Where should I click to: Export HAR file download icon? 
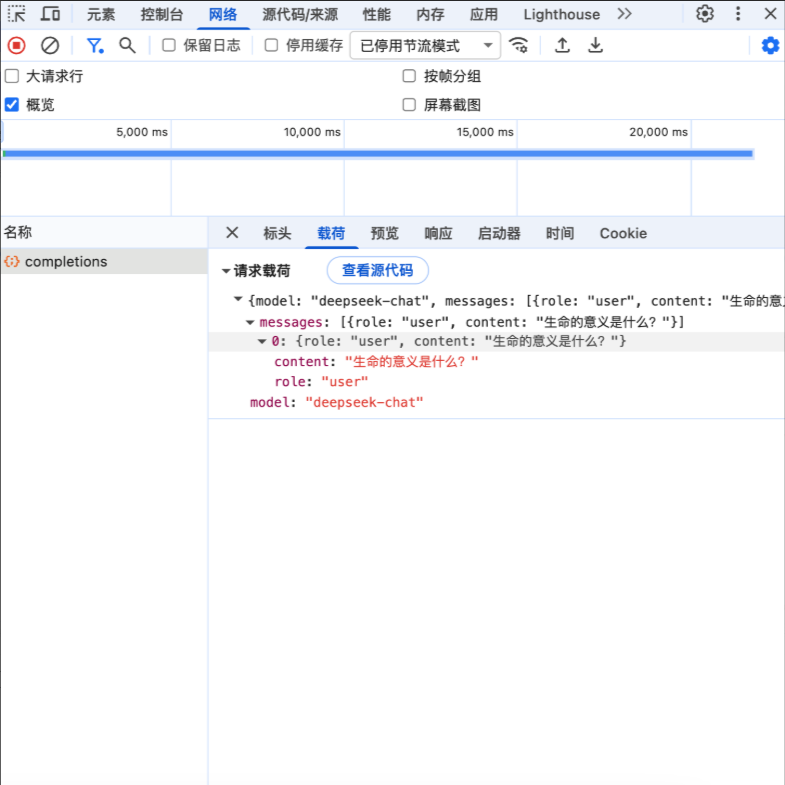[x=595, y=46]
